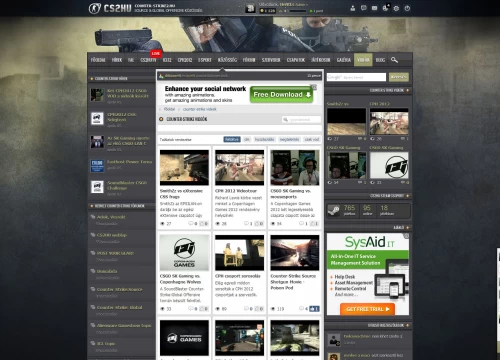This screenshot has height=360, width=500.
Task: Open the settings gear icon in header
Action: [x=396, y=8]
